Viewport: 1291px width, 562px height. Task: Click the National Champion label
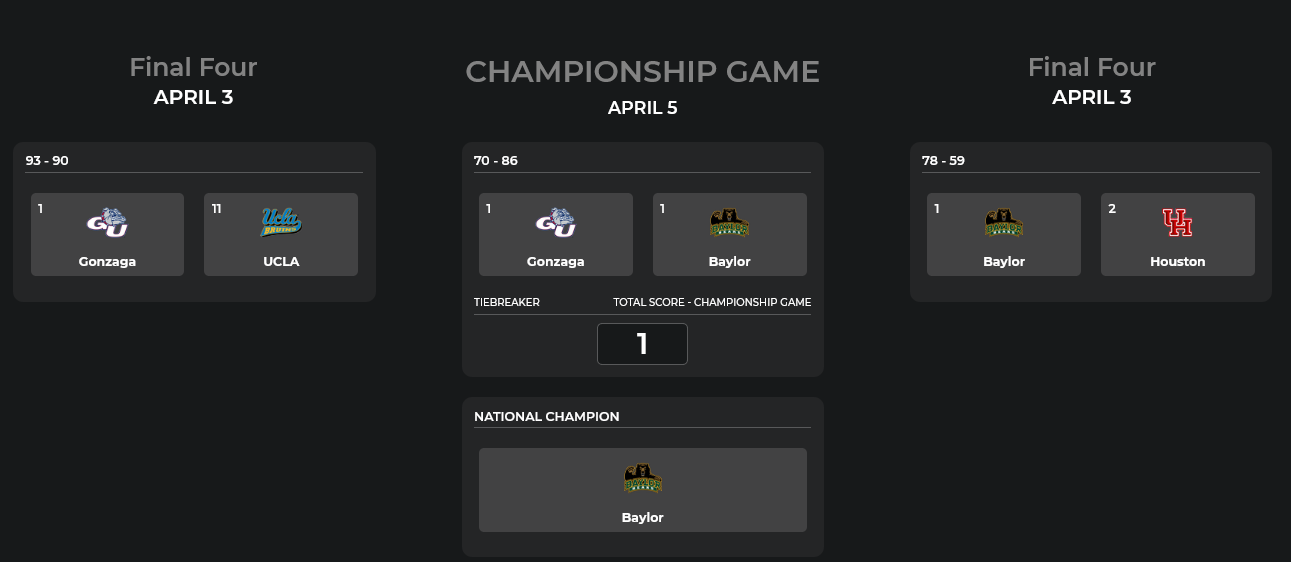coord(547,416)
